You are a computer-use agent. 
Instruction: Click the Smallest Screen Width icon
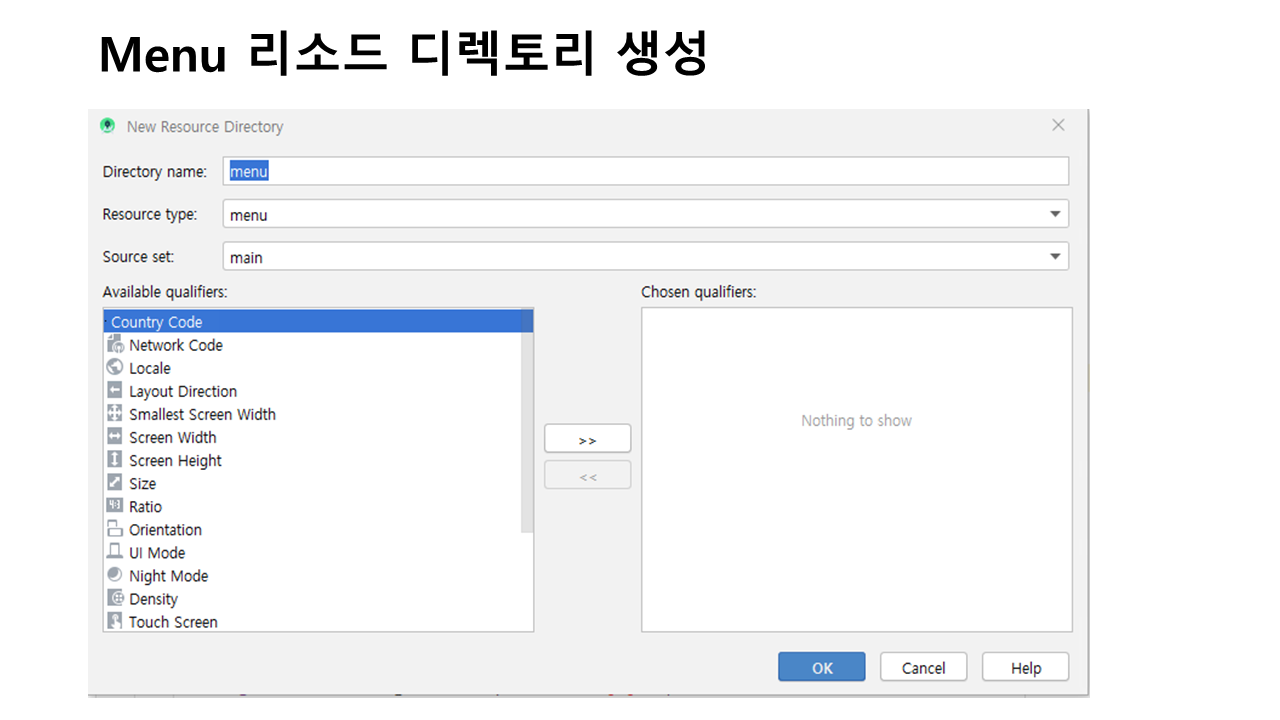[115, 414]
